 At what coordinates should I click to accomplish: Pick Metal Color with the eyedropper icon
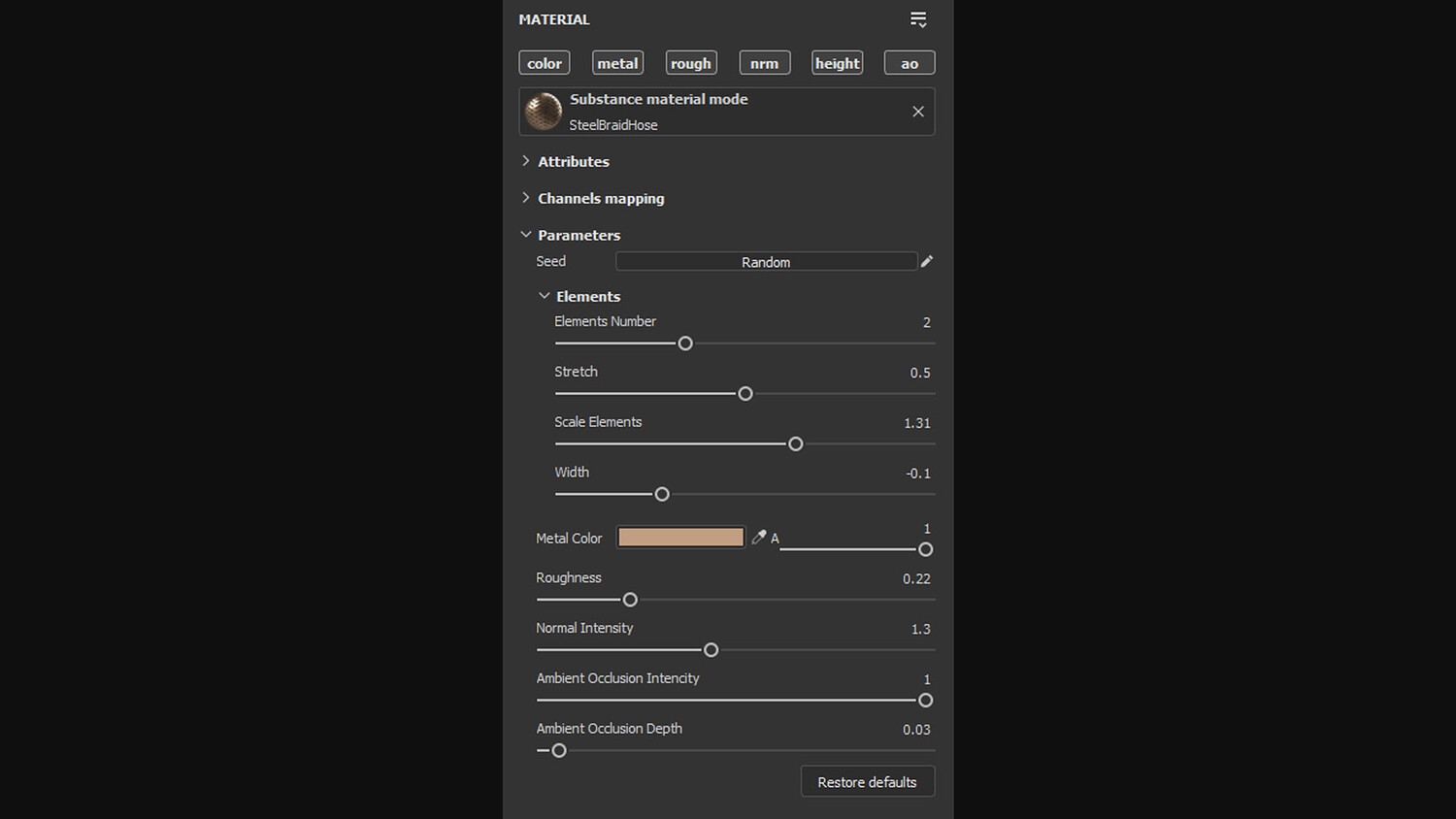[759, 537]
